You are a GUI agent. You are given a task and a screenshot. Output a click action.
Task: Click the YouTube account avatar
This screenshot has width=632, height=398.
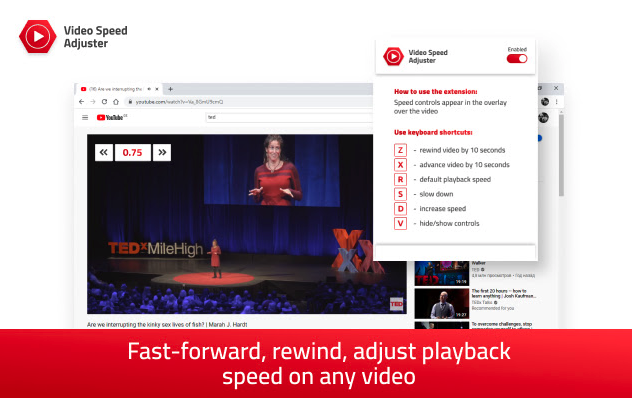[543, 118]
